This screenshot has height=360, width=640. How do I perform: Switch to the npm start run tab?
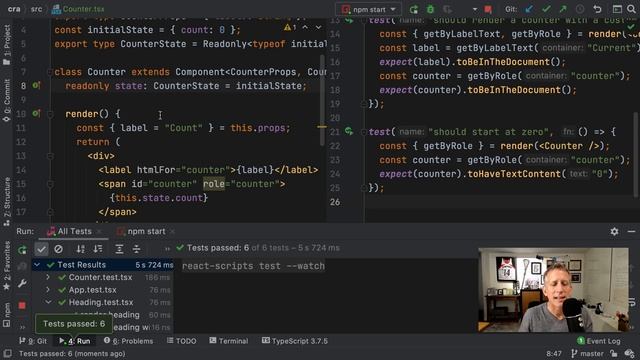(142, 231)
